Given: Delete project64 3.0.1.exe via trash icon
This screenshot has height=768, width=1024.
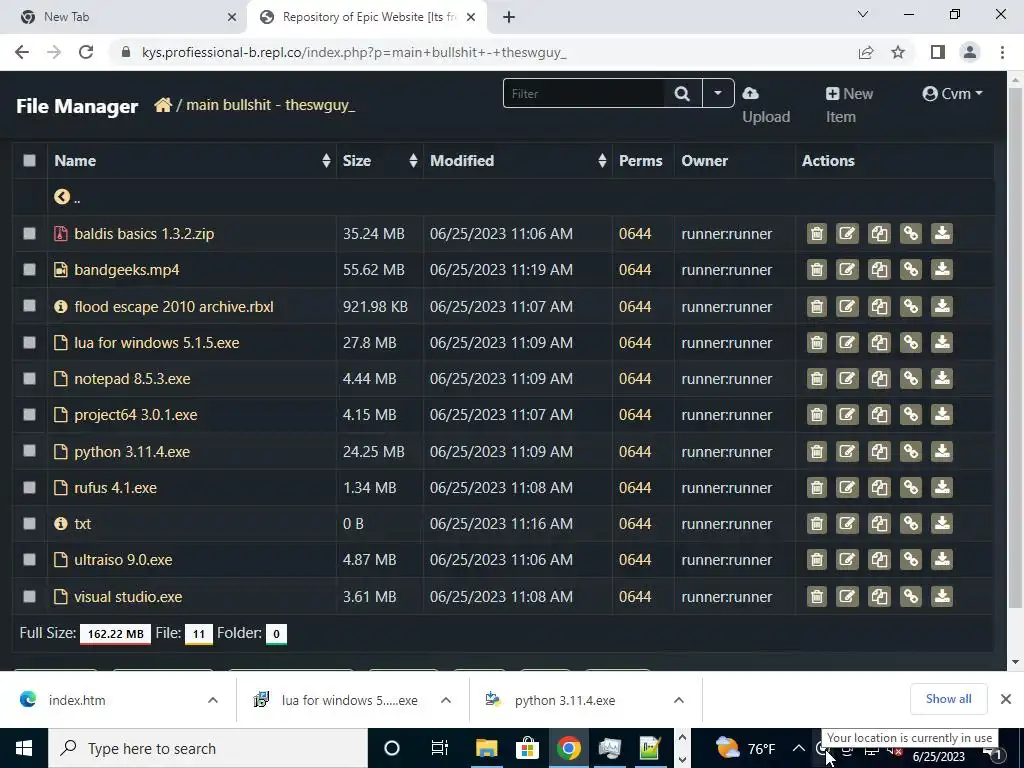Looking at the screenshot, I should pyautogui.click(x=816, y=415).
